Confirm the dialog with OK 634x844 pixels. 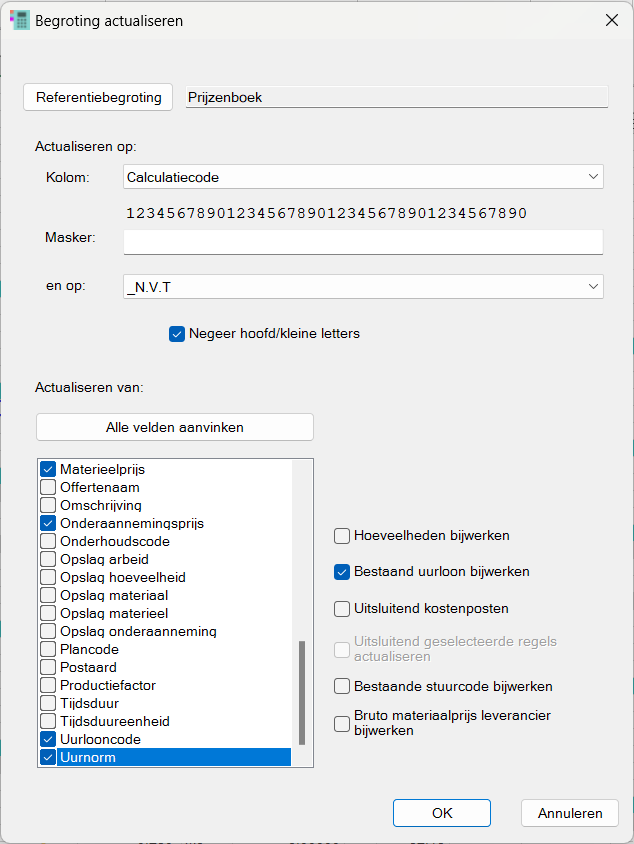click(442, 813)
